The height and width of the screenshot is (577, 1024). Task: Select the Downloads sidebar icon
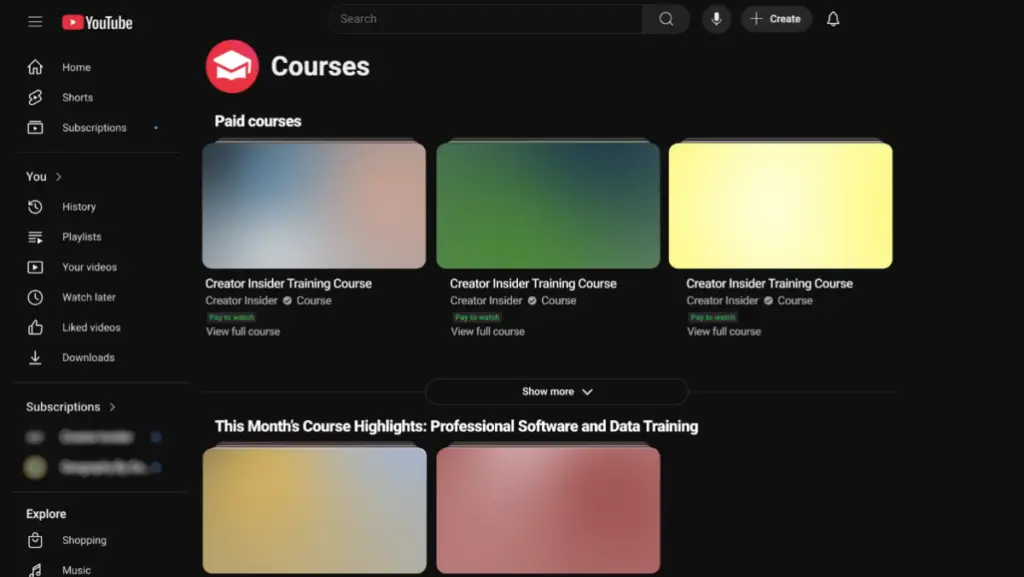(37, 357)
